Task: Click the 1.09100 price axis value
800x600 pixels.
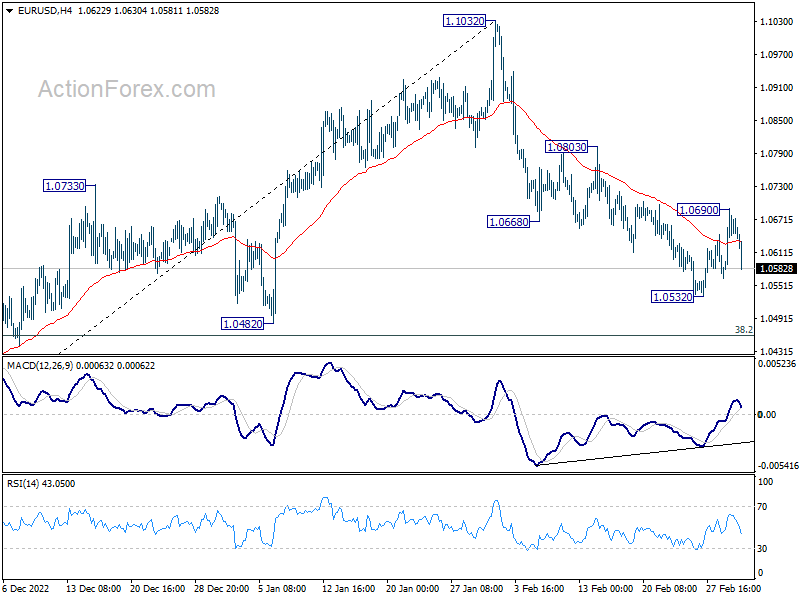Action: (x=777, y=88)
